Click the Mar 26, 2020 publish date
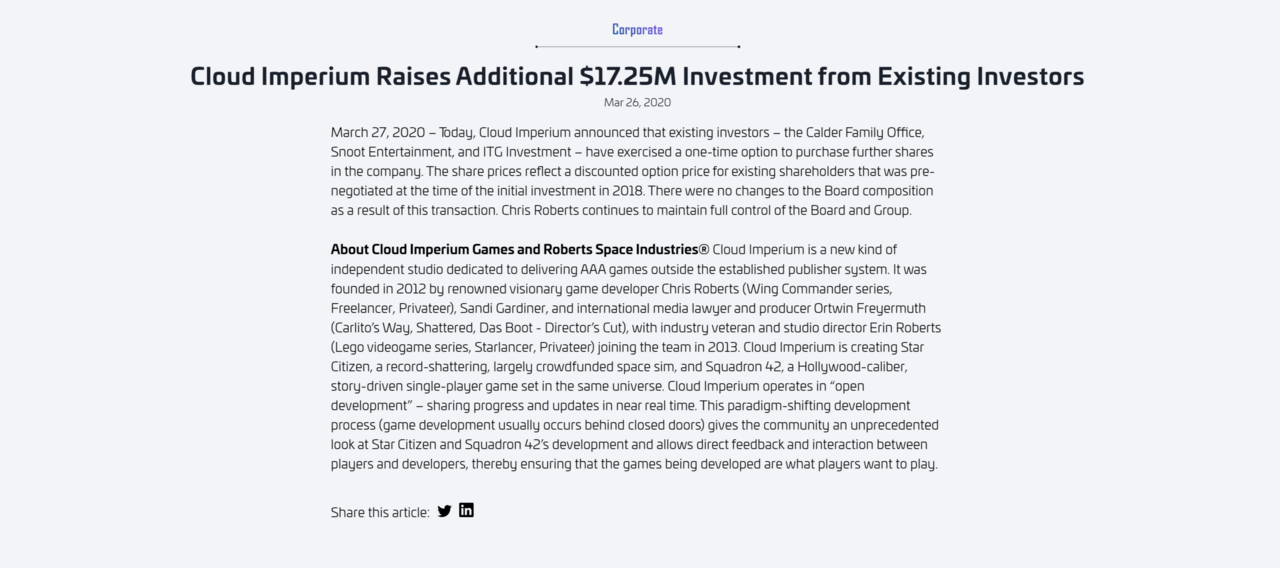 click(x=637, y=102)
